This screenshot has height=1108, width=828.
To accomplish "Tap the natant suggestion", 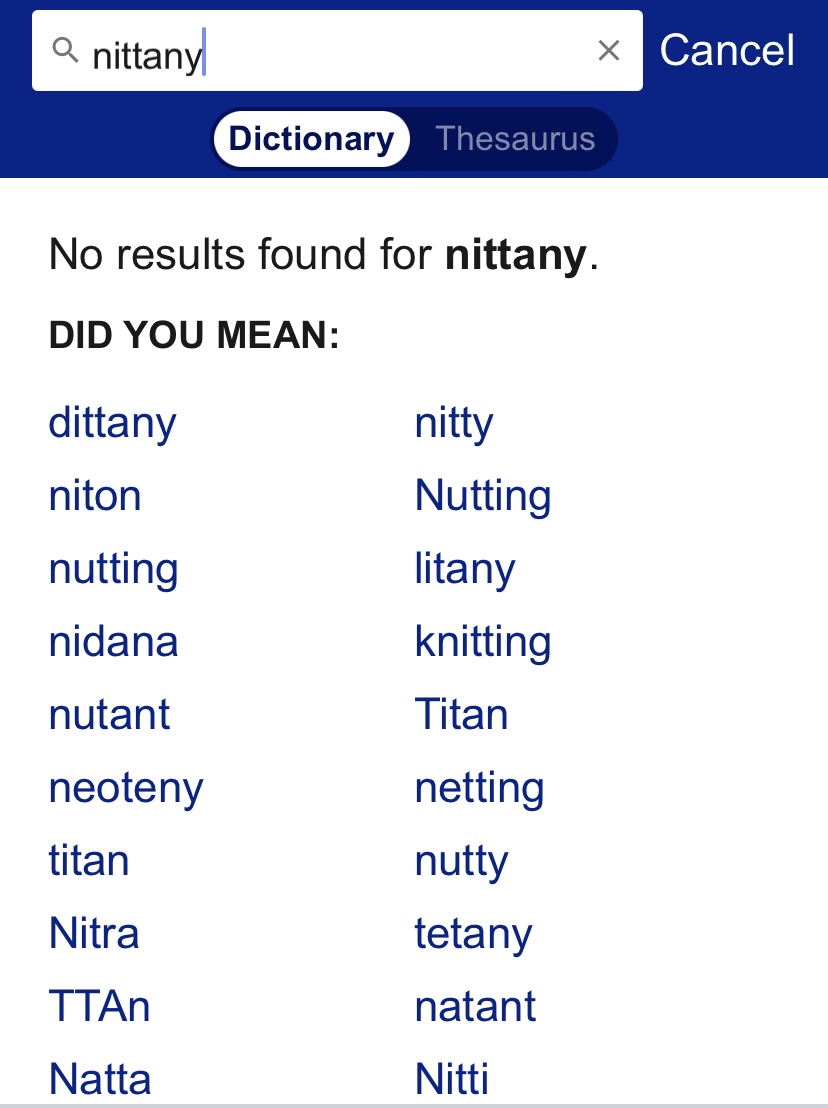I will coord(475,1007).
